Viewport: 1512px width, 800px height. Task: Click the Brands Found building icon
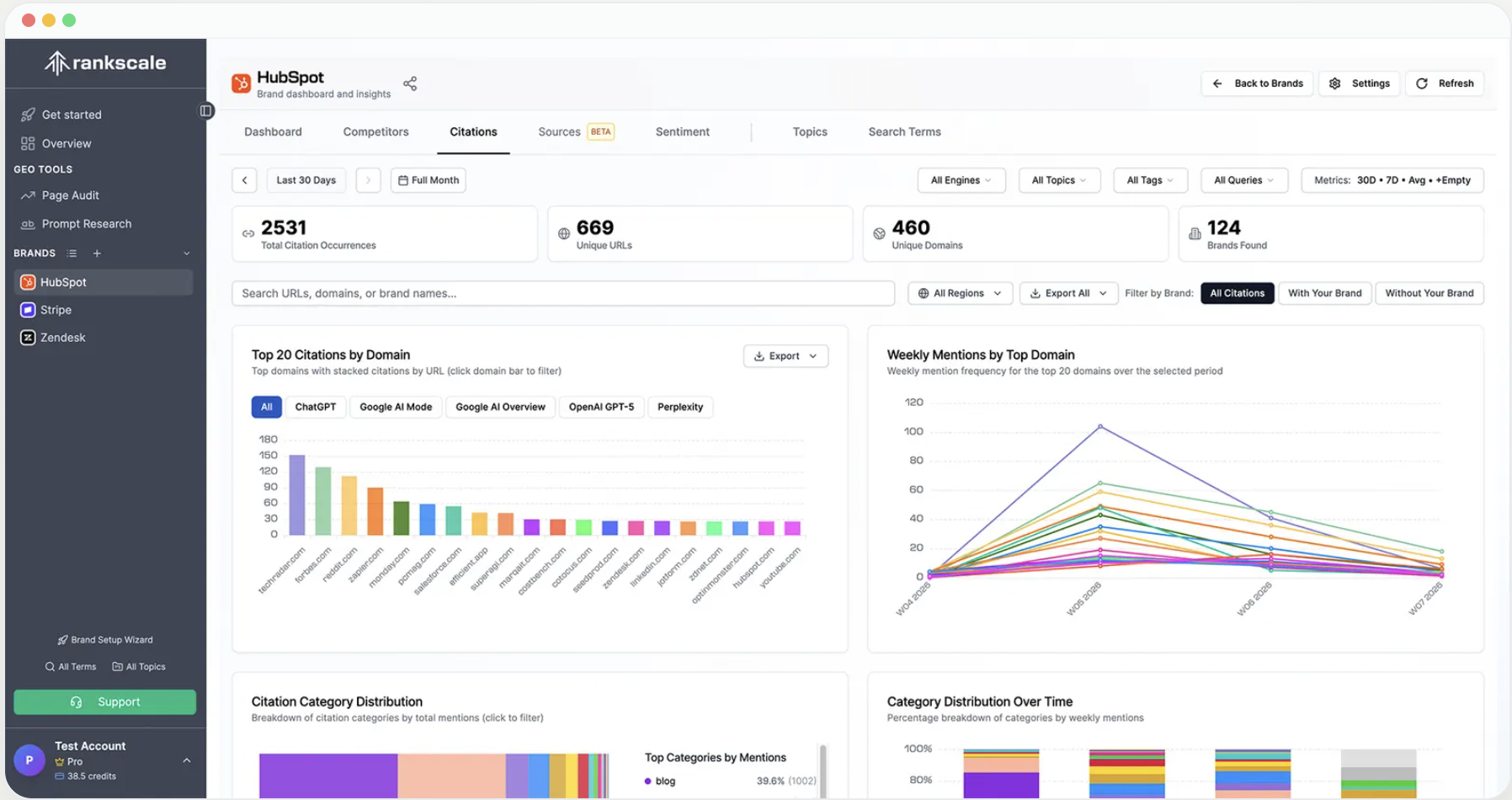[1195, 234]
